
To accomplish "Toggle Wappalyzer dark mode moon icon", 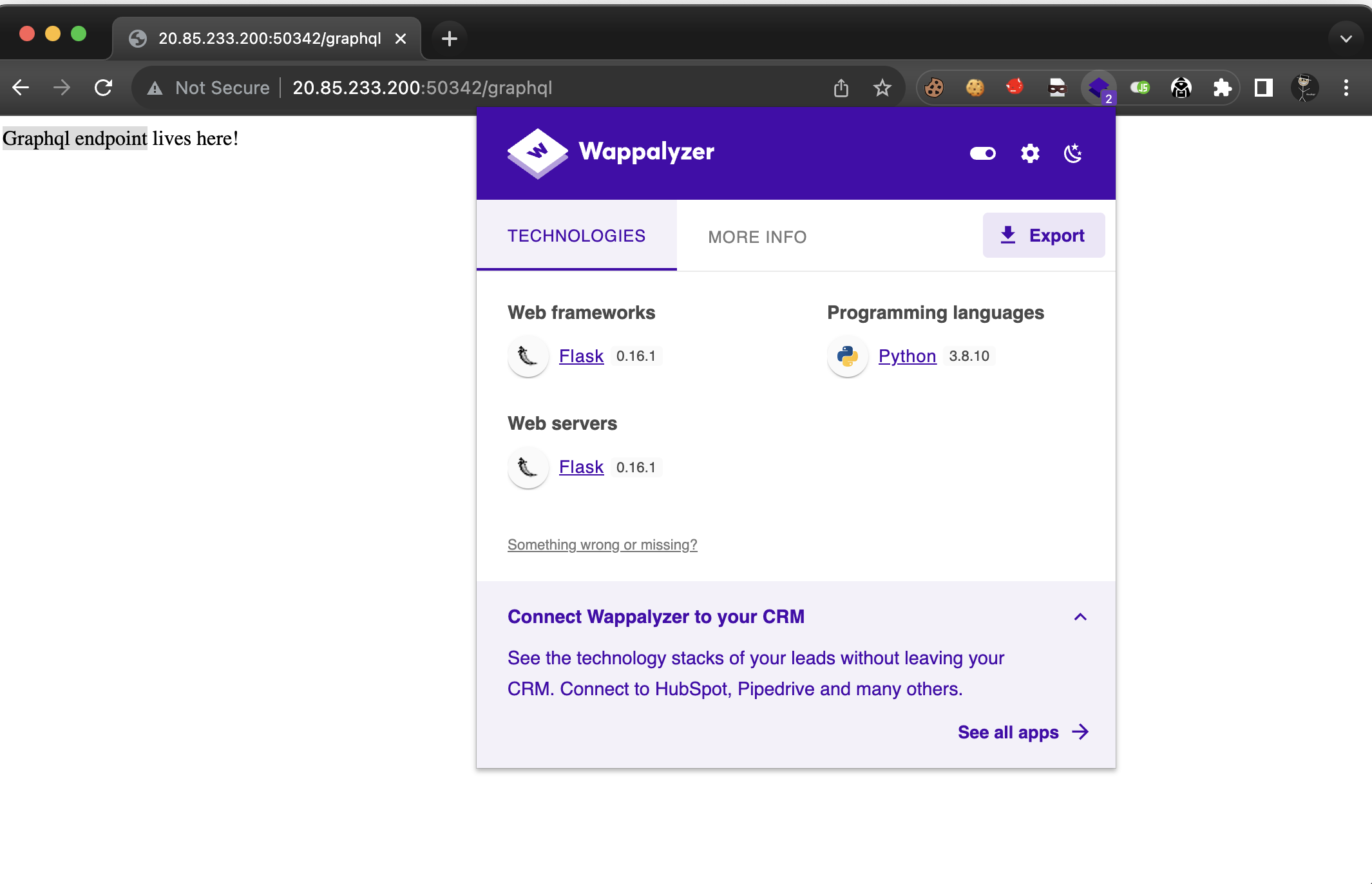I will pyautogui.click(x=1072, y=153).
